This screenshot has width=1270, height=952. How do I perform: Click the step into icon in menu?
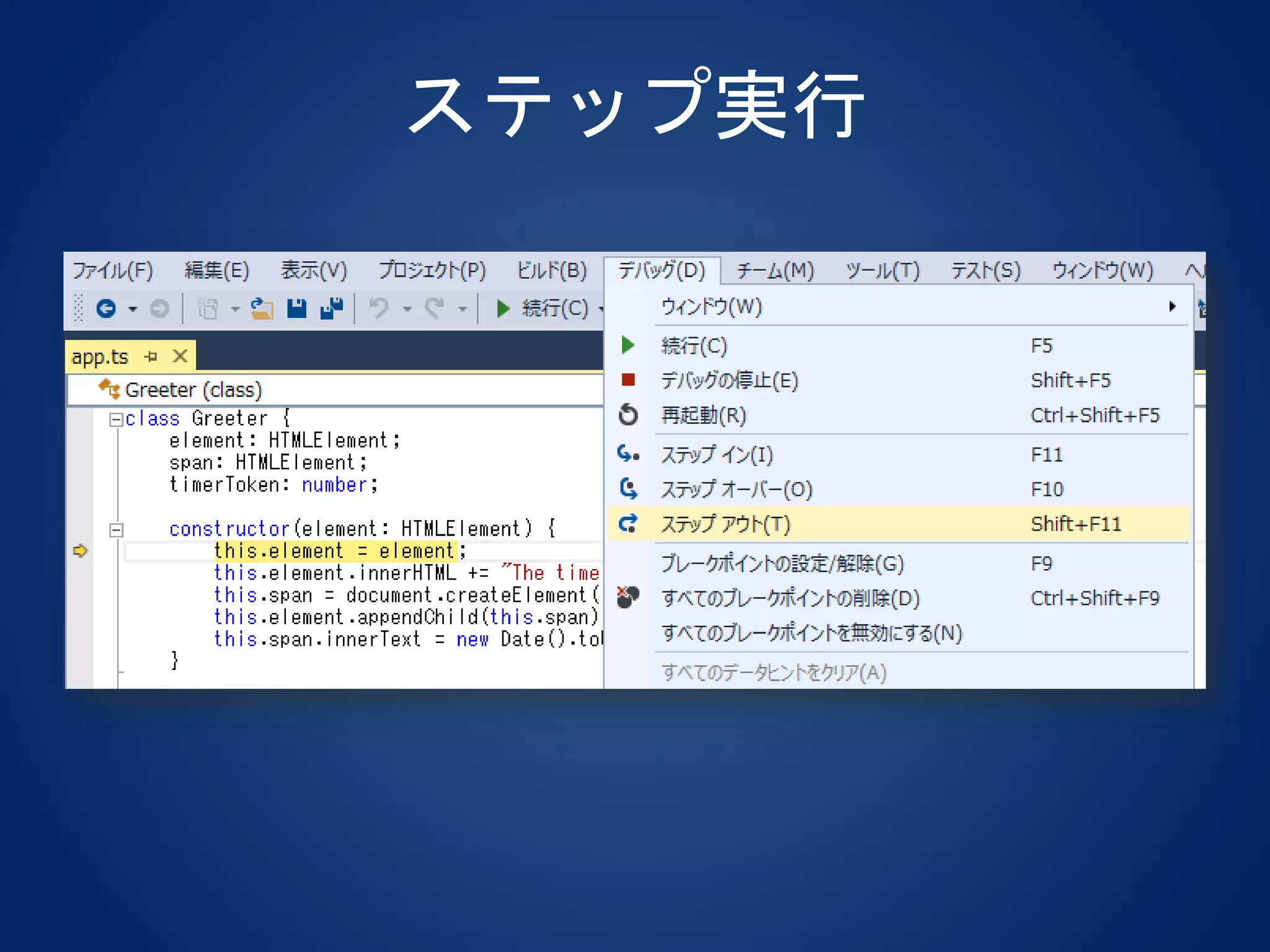click(628, 454)
